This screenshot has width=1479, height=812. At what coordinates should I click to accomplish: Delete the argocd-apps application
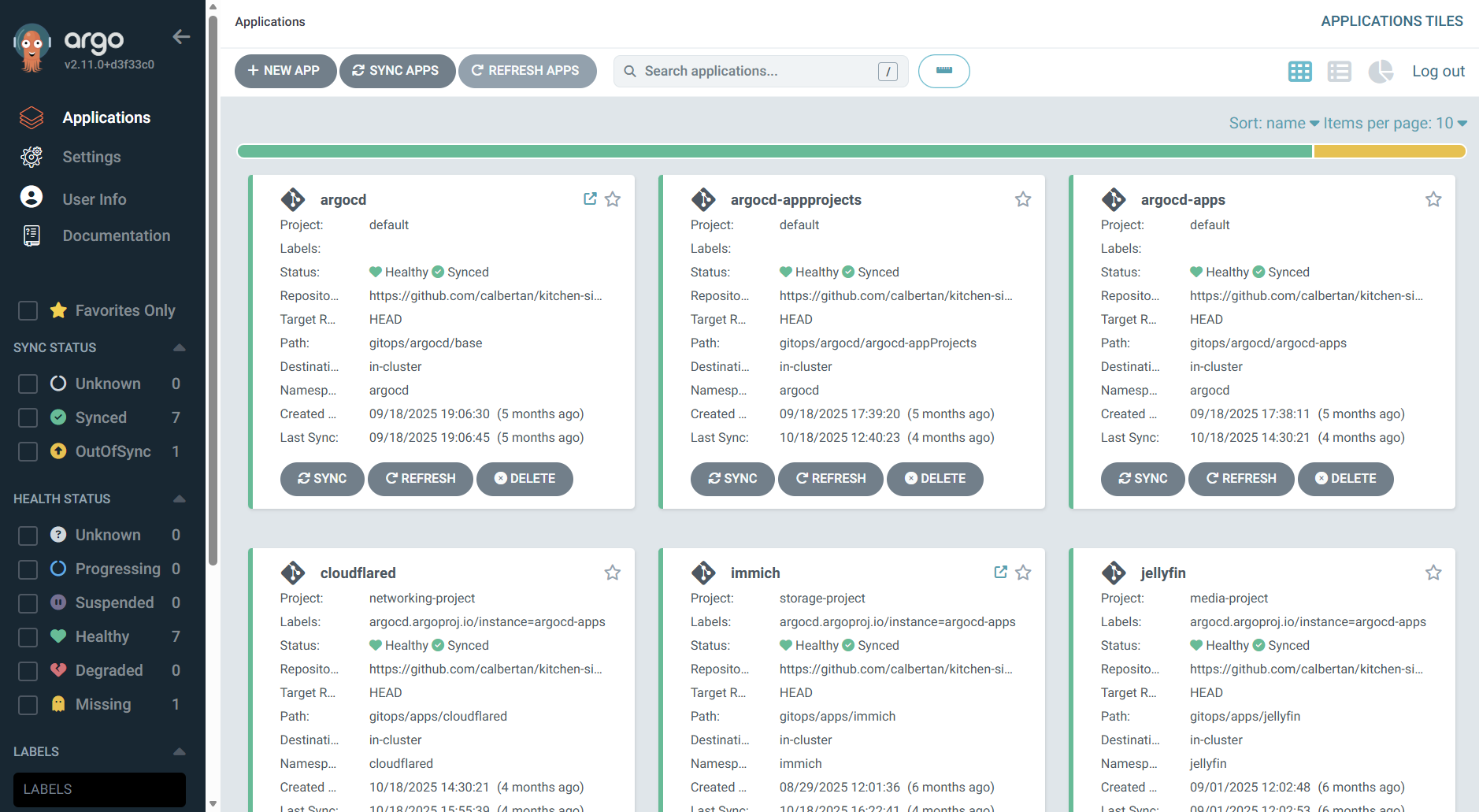point(1344,479)
